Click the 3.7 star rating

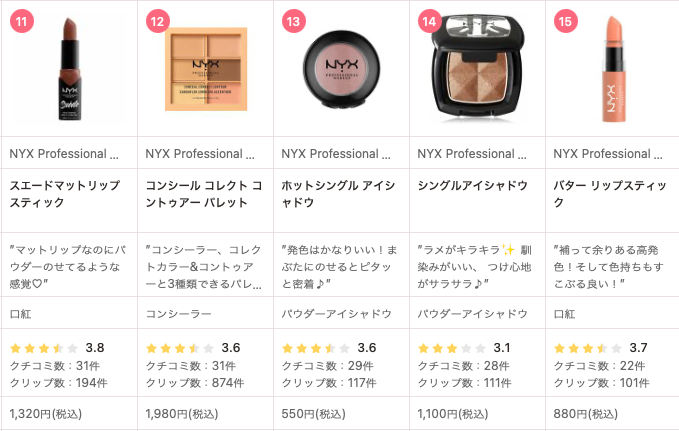click(600, 348)
